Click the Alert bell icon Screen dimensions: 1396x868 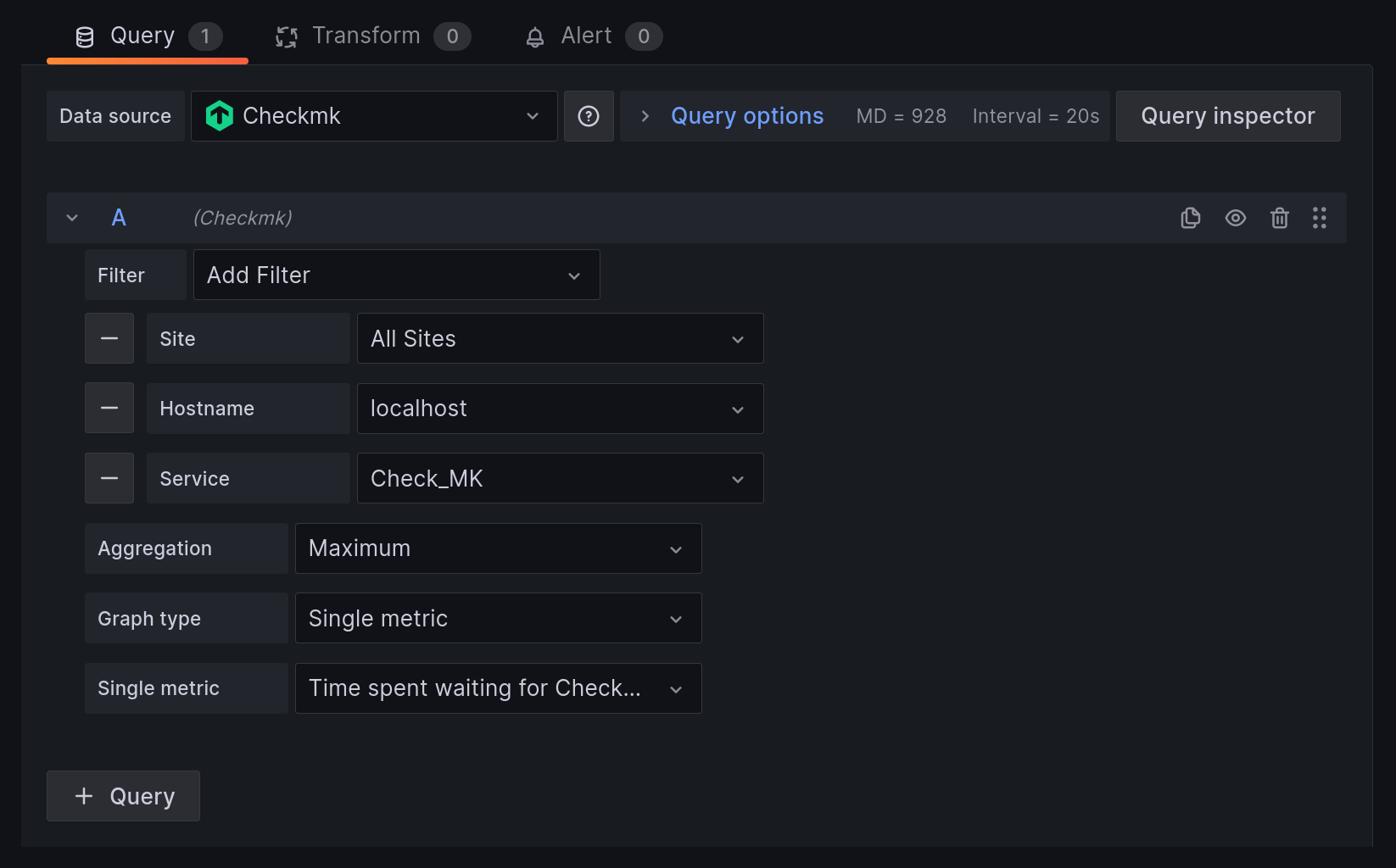(535, 37)
